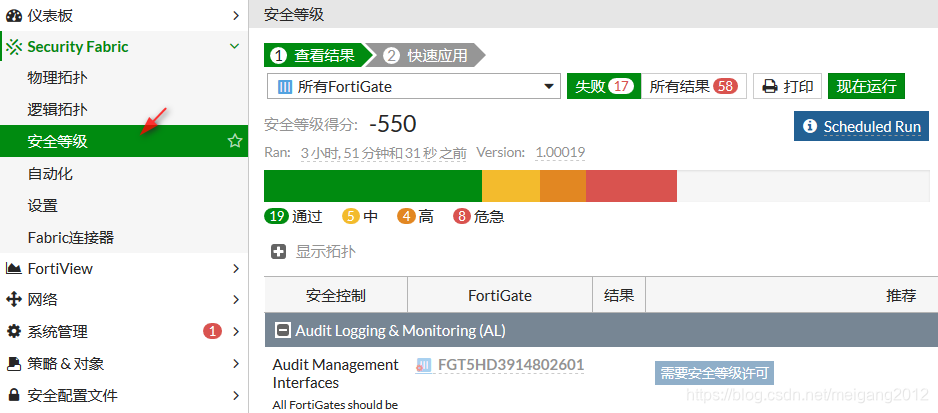
Task: Click 显示拓扑 link
Action: [325, 251]
